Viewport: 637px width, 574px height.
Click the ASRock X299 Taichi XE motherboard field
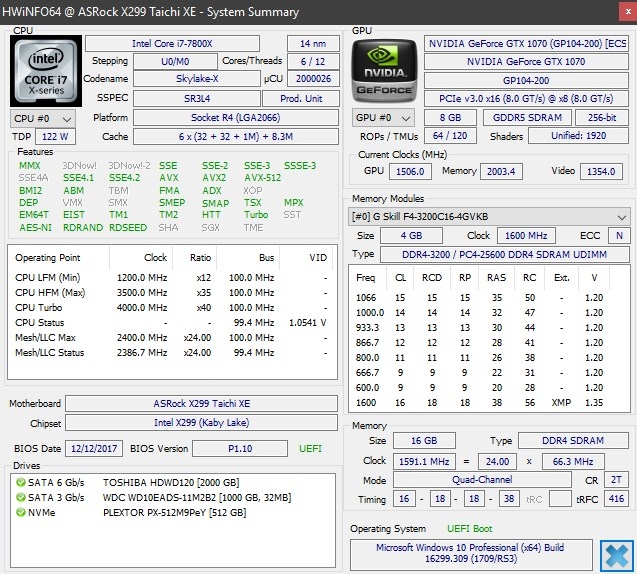[x=202, y=403]
